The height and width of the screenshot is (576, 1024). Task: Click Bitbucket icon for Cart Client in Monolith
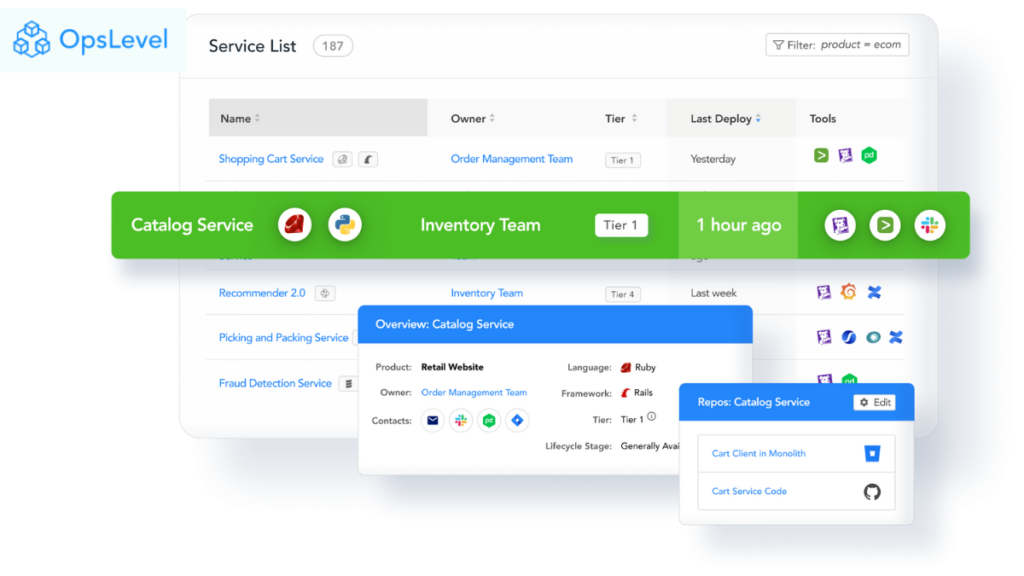coord(872,453)
